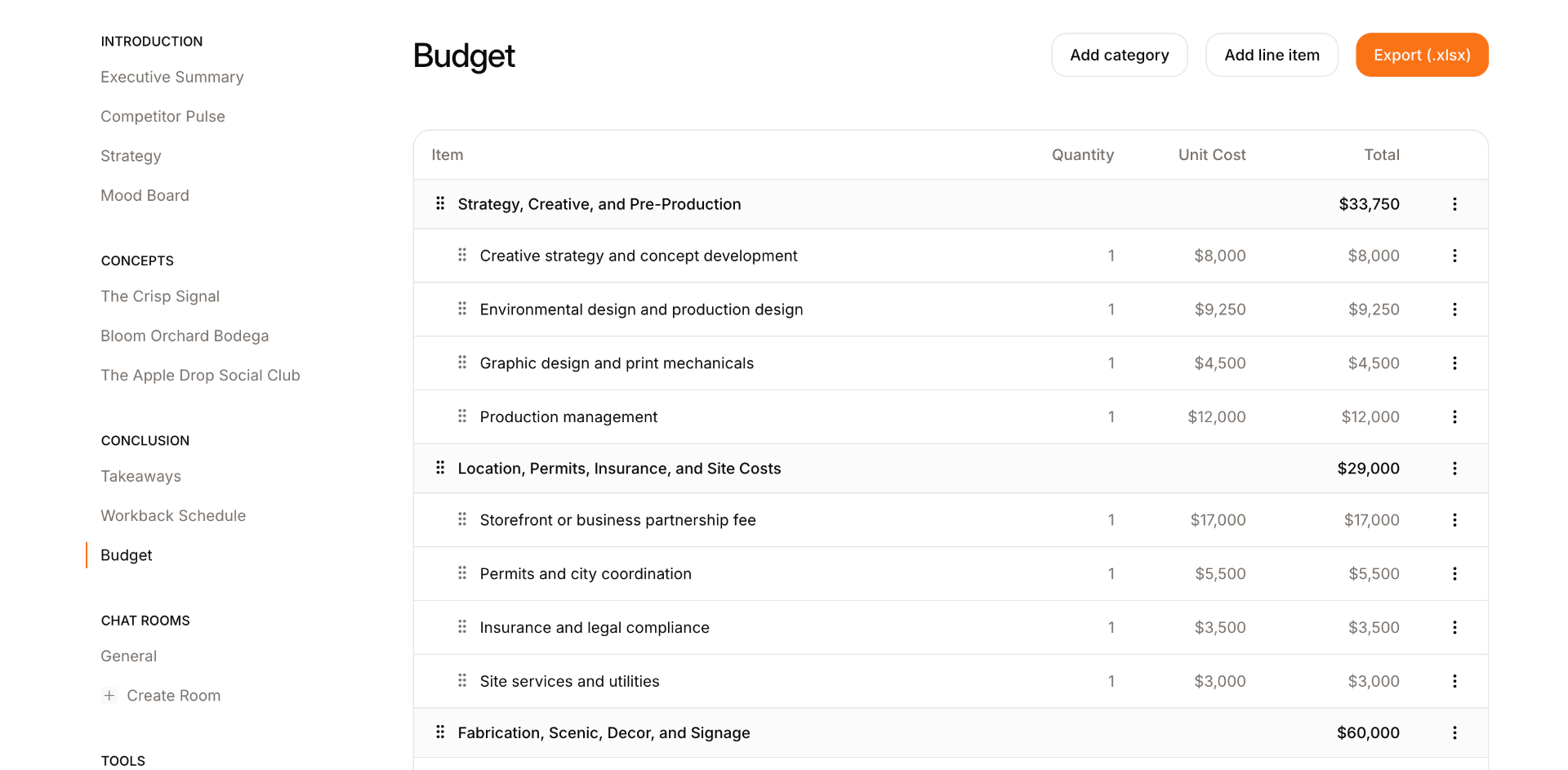This screenshot has width=1568, height=770.
Task: Click the $9,250 unit cost for Environmental design
Action: 1220,309
